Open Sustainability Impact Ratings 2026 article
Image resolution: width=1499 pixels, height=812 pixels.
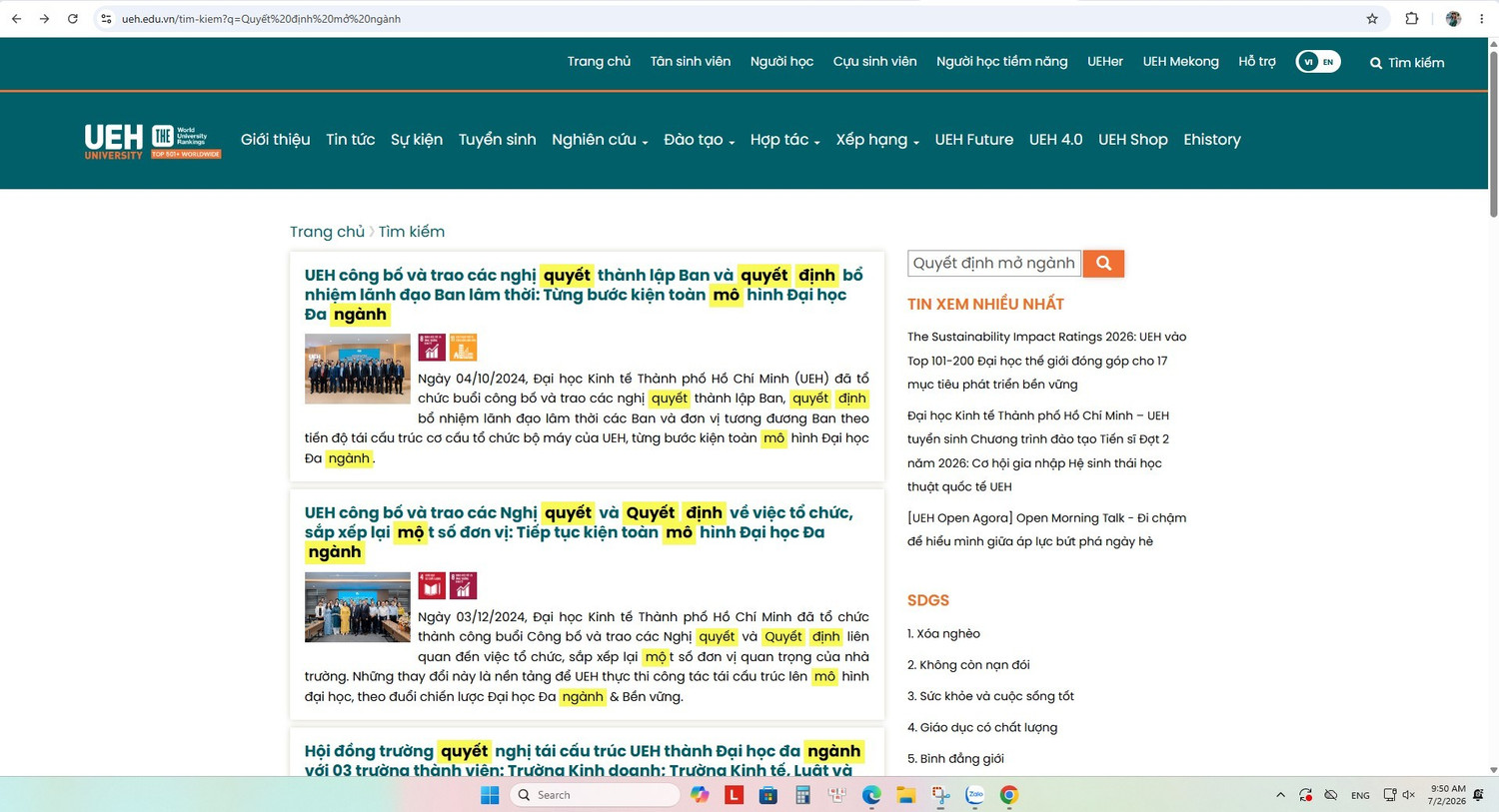(x=1047, y=361)
